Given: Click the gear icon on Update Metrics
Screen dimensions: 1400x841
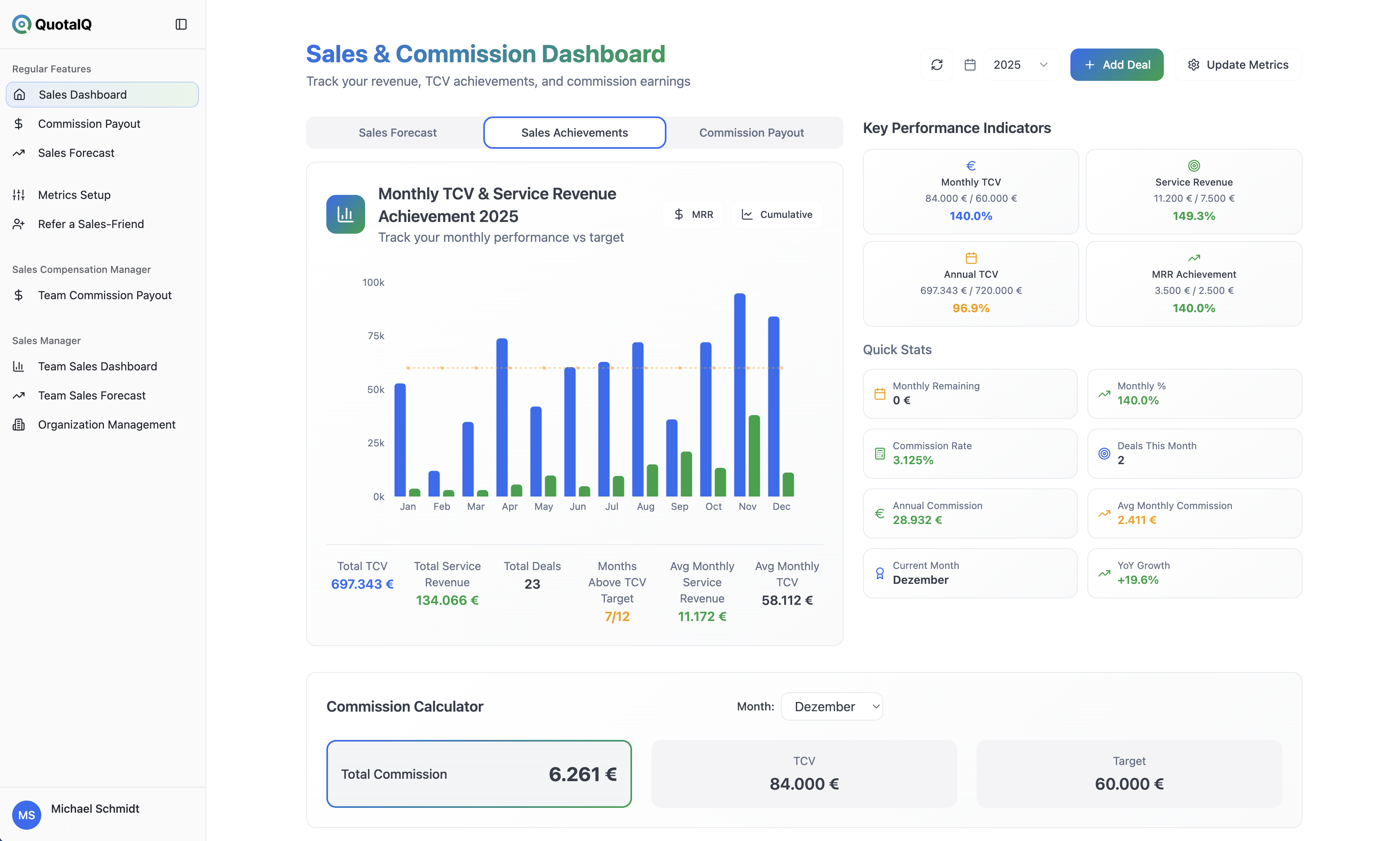Looking at the screenshot, I should (x=1194, y=64).
